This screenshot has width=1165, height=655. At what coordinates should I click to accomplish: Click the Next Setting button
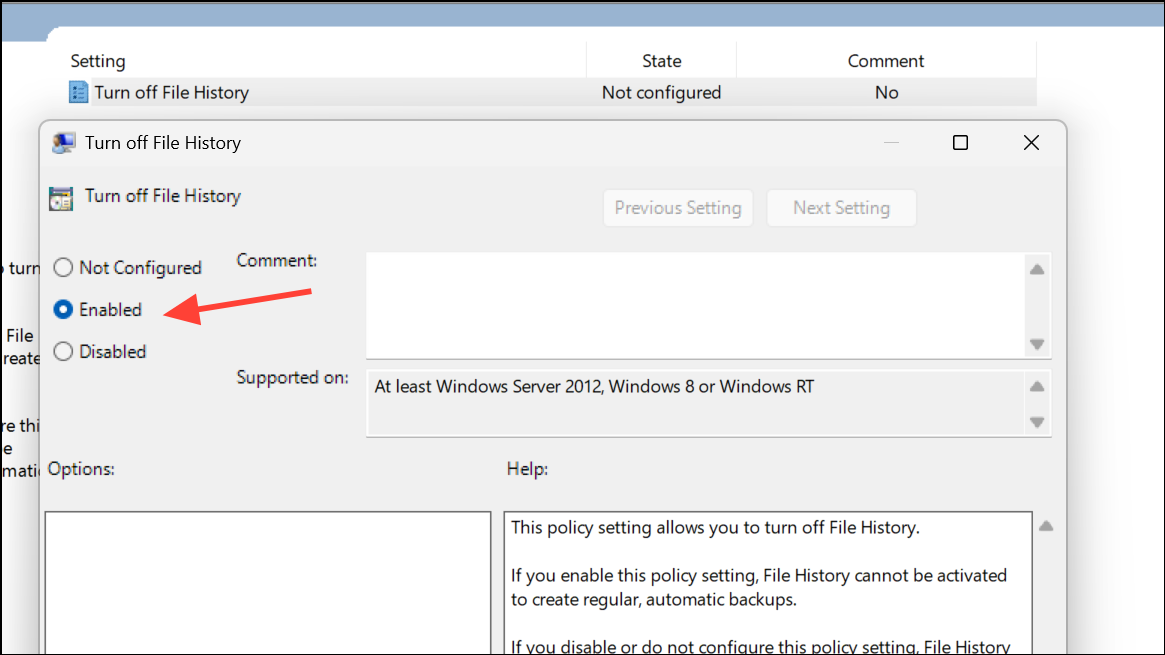coord(841,207)
